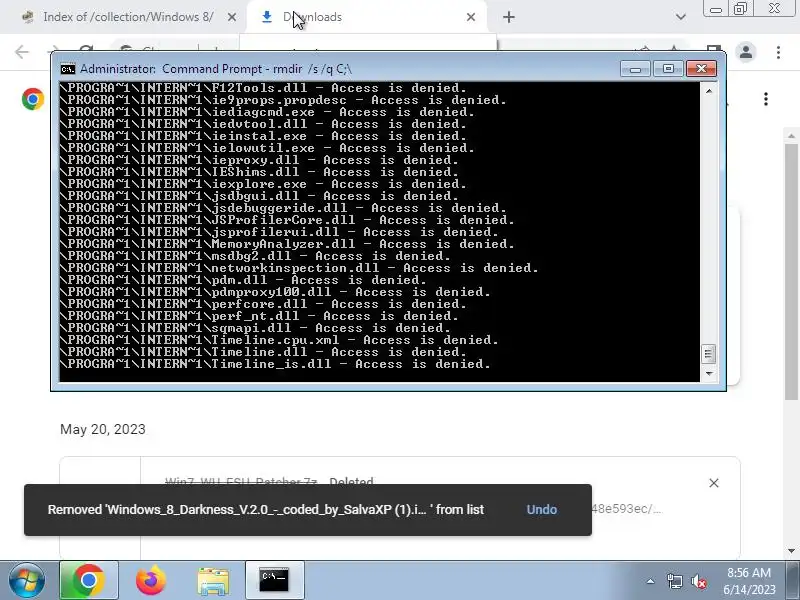
Task: Go back with Chrome's back arrow
Action: [x=22, y=52]
